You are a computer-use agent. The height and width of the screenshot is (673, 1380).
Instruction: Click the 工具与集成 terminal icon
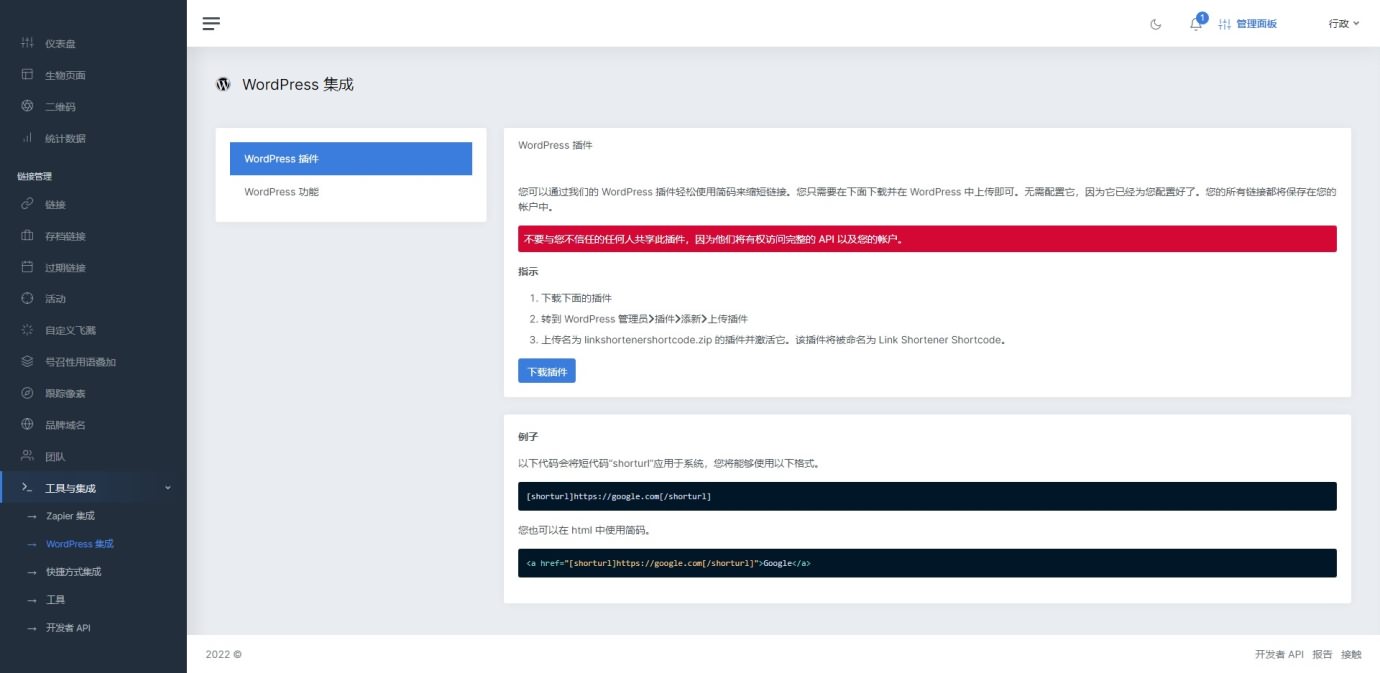point(27,488)
